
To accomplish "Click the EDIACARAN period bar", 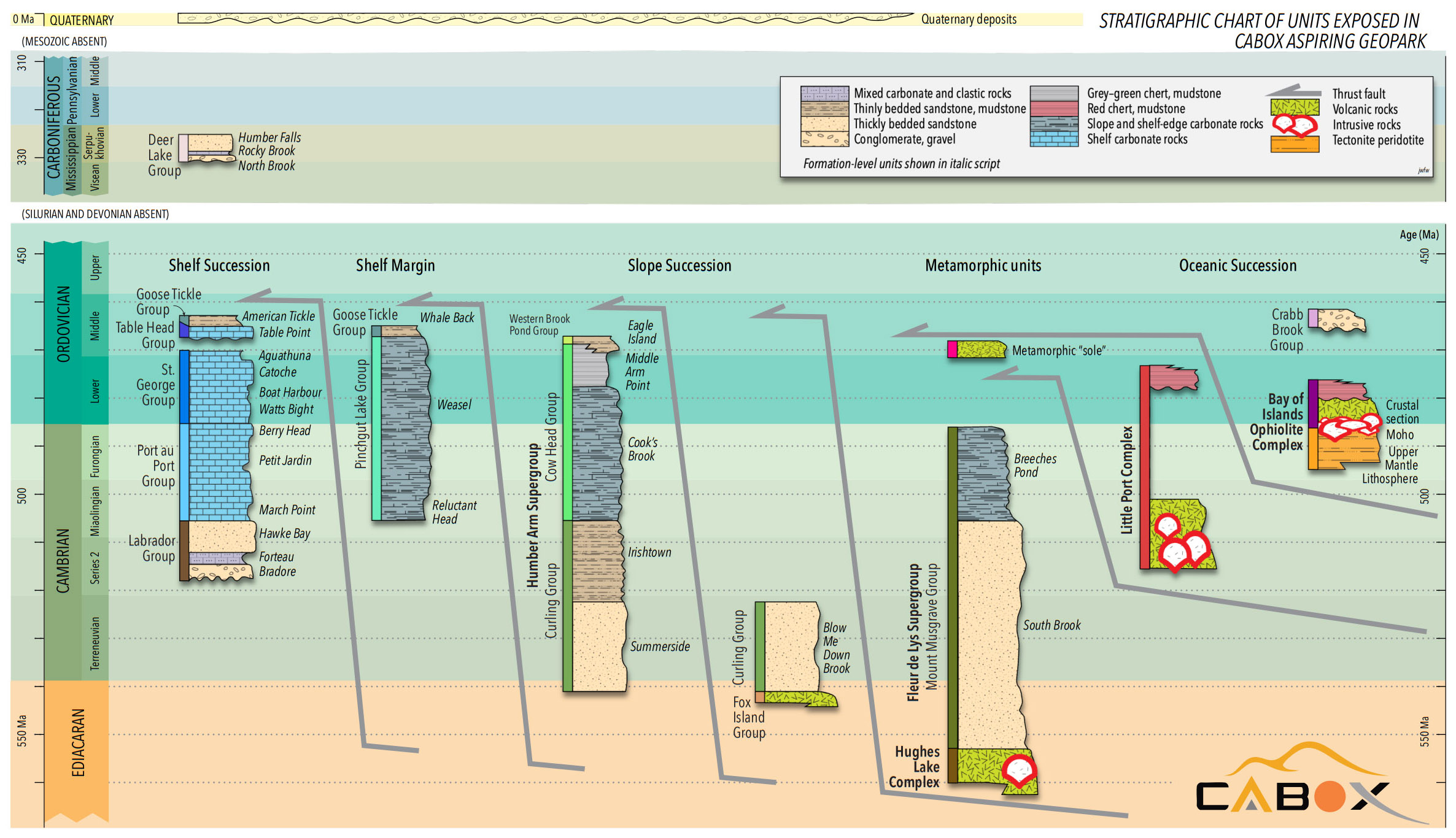I will 77,742.
